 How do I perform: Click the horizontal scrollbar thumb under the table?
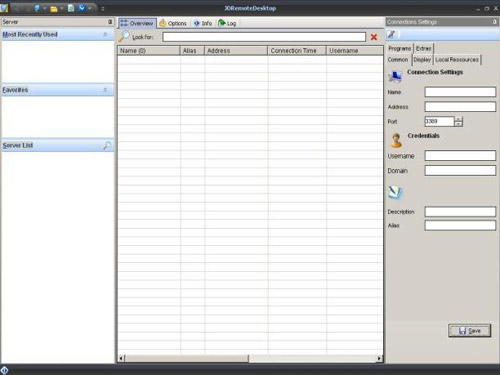(x=187, y=358)
